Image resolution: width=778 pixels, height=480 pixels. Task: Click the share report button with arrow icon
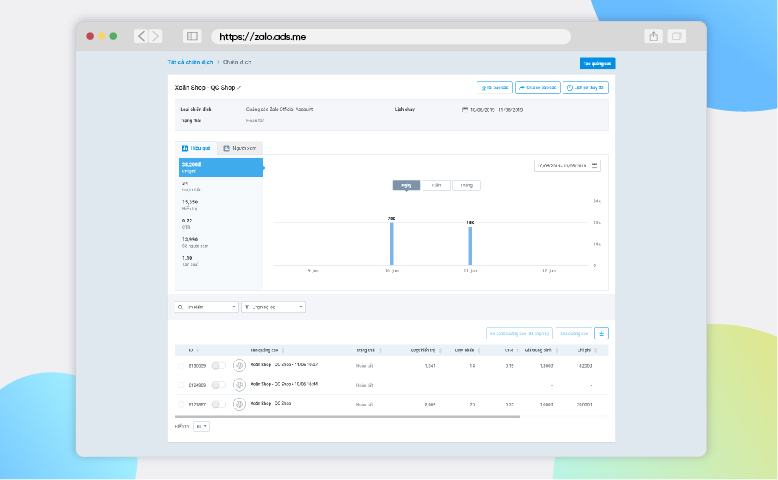537,87
